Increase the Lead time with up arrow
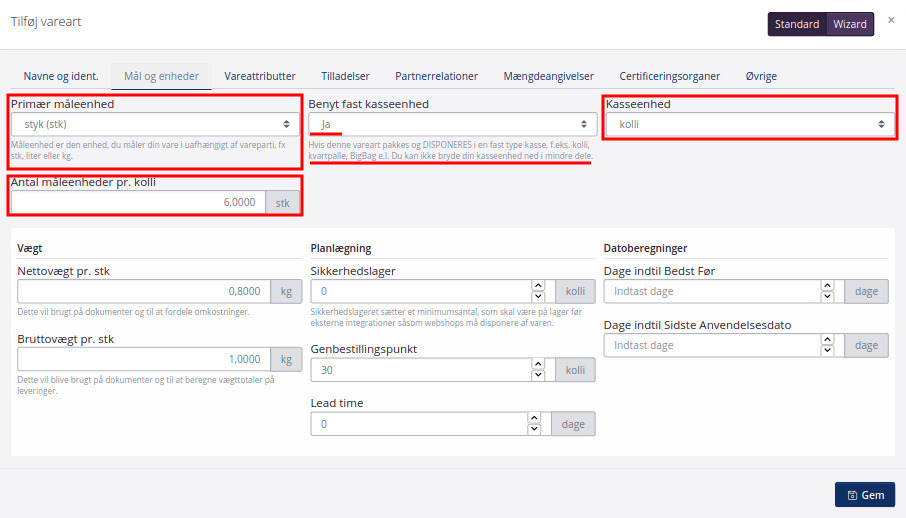This screenshot has width=906, height=518. pos(534,418)
